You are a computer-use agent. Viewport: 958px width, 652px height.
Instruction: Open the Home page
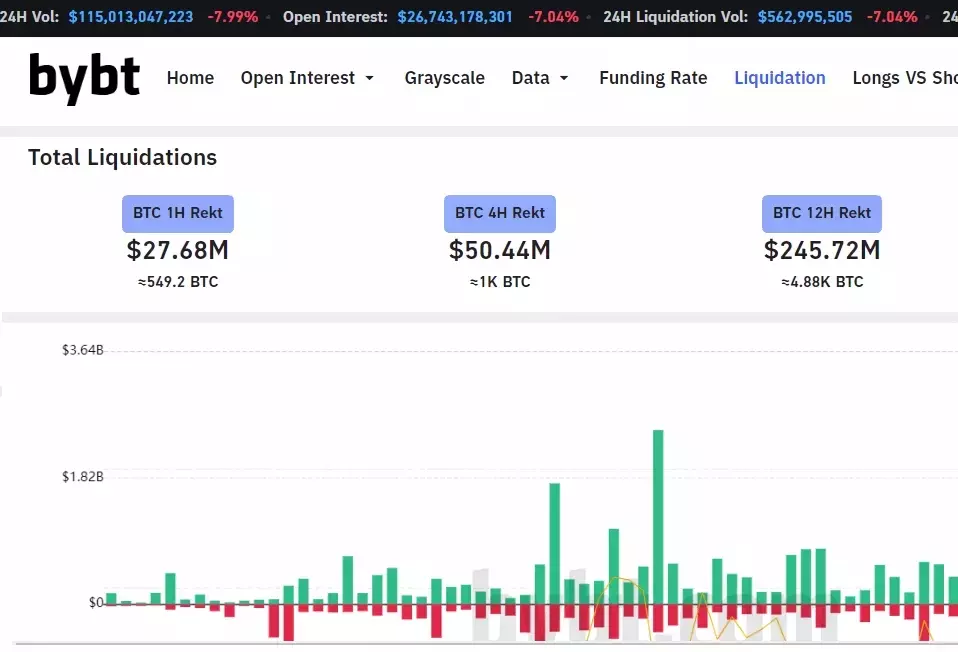pos(191,78)
